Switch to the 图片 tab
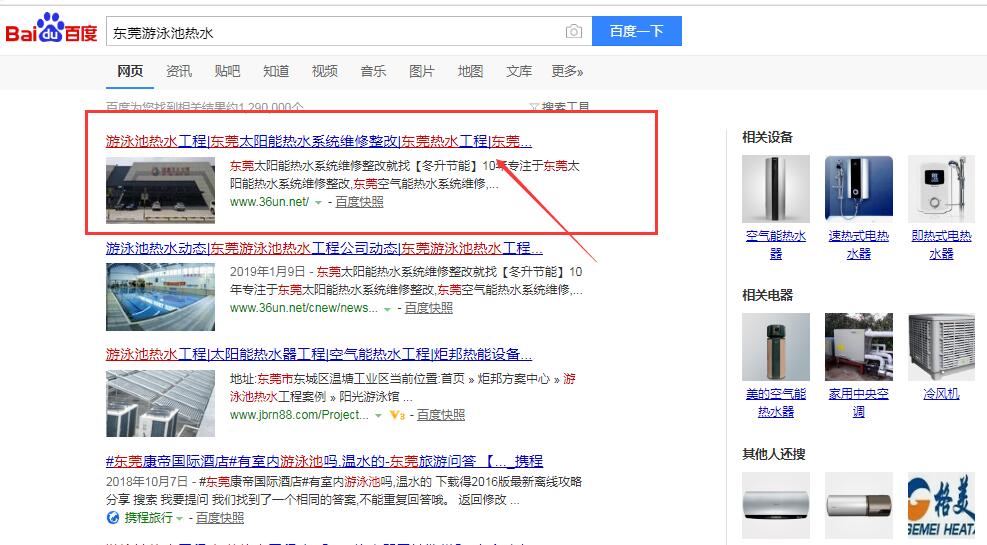Image resolution: width=987 pixels, height=545 pixels. pyautogui.click(x=422, y=71)
